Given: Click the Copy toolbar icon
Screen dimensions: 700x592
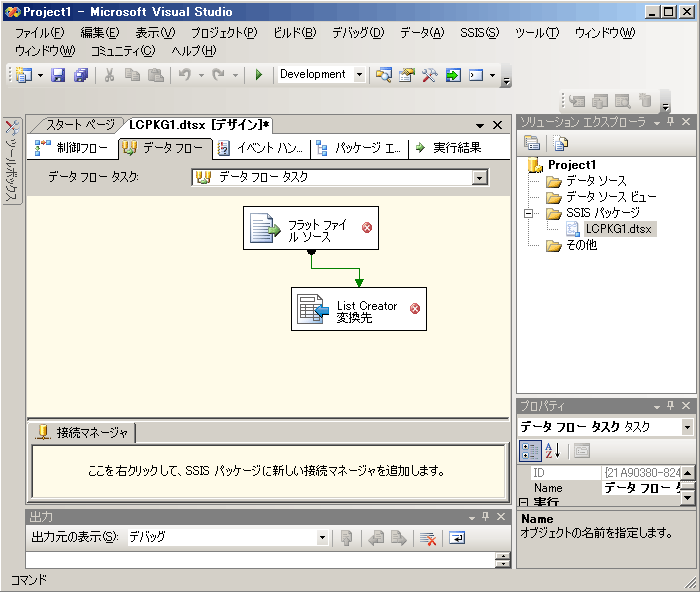Looking at the screenshot, I should tap(132, 75).
